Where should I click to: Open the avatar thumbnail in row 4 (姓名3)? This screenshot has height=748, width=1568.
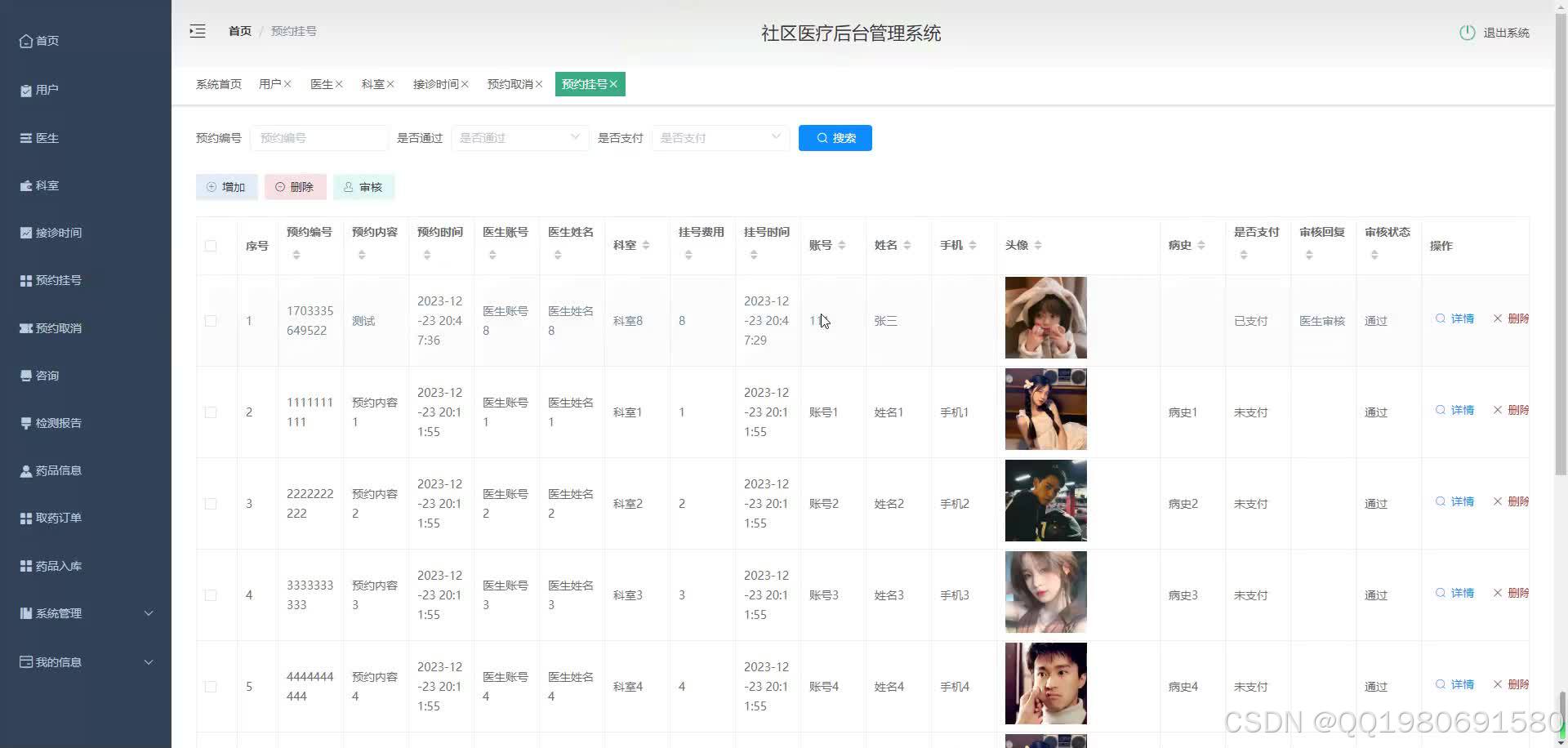(x=1046, y=592)
